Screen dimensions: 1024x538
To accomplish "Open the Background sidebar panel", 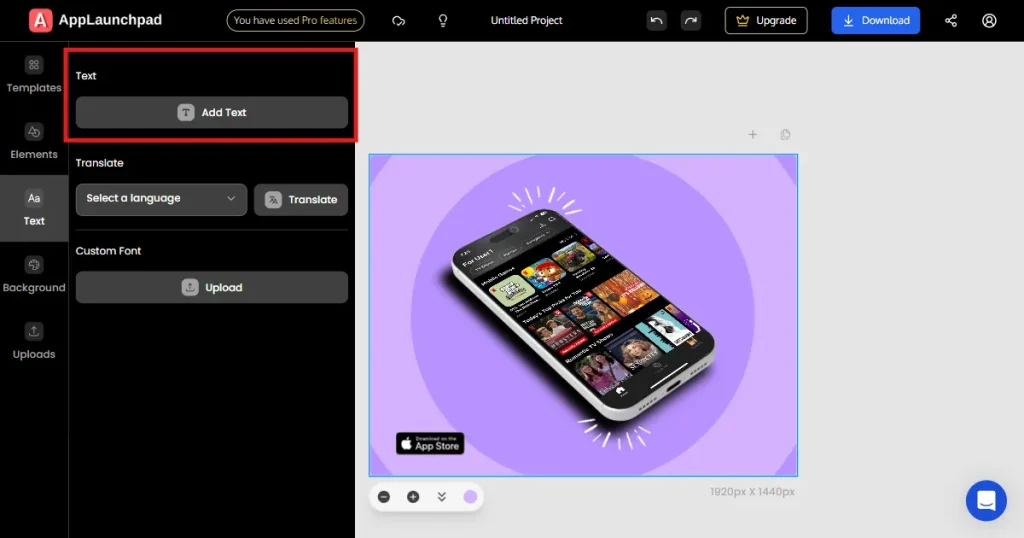I will click(x=34, y=275).
